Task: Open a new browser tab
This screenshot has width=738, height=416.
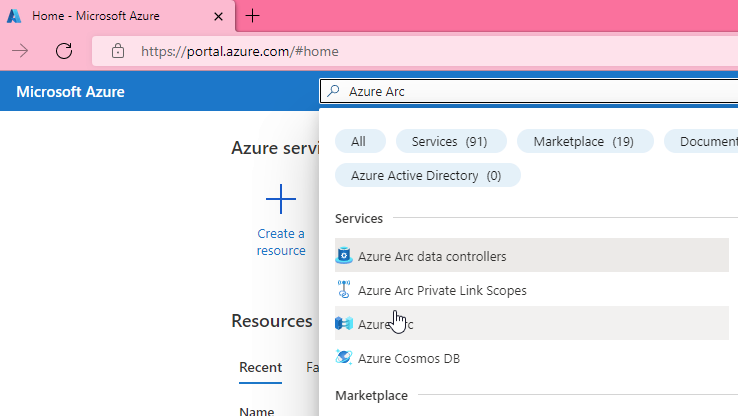Action: [253, 16]
